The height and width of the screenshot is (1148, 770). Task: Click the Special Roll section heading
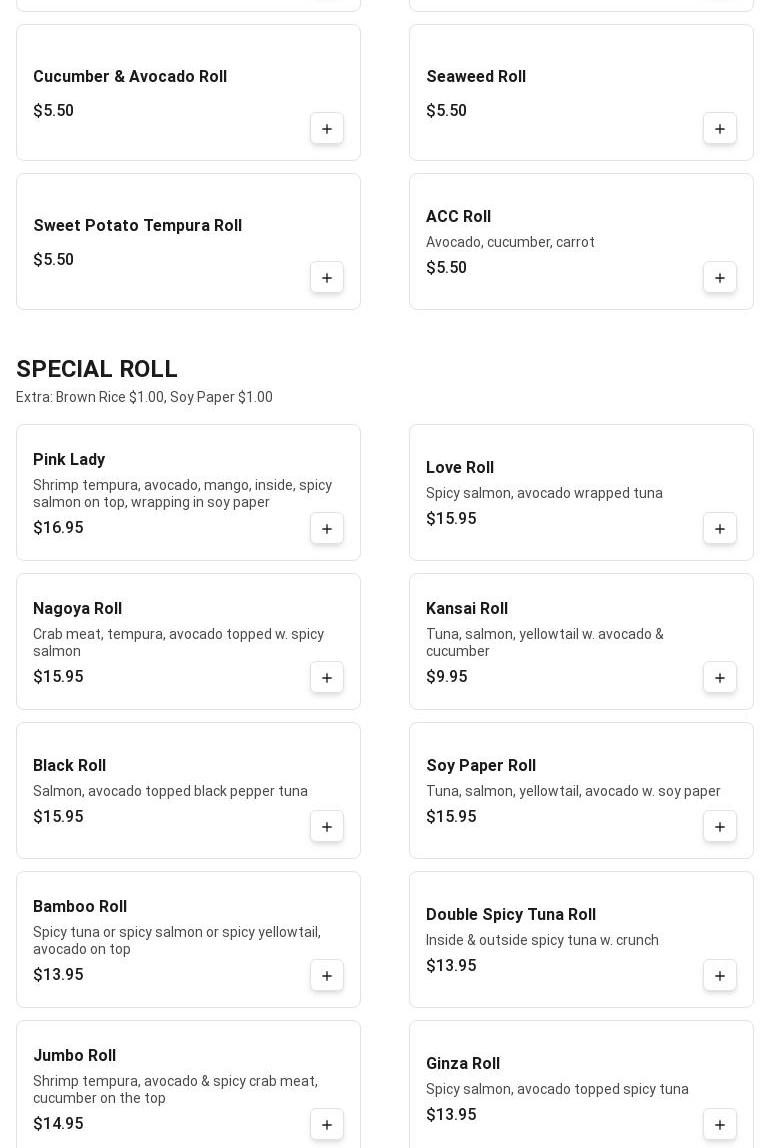(x=97, y=369)
